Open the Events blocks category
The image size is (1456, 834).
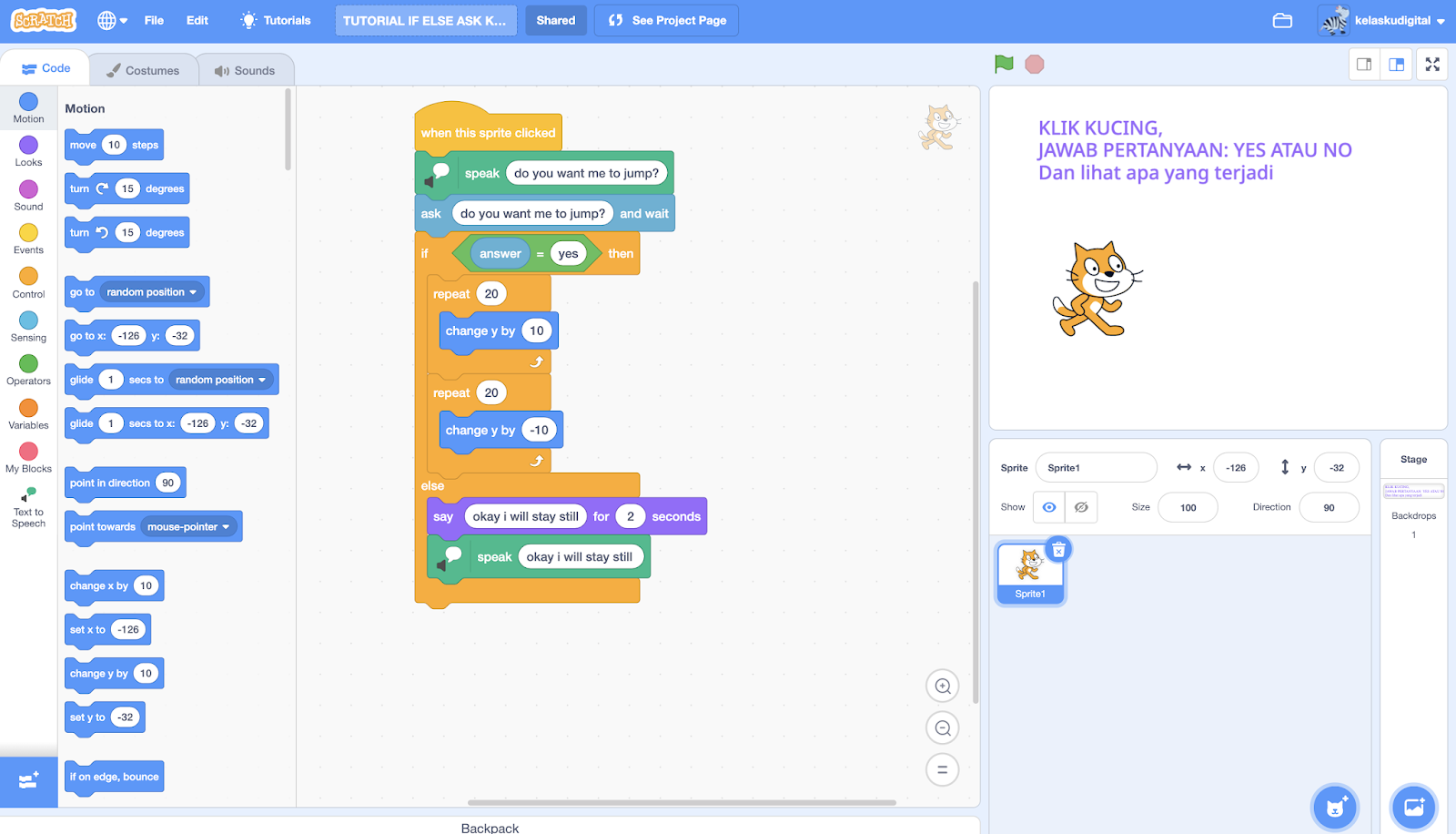28,239
